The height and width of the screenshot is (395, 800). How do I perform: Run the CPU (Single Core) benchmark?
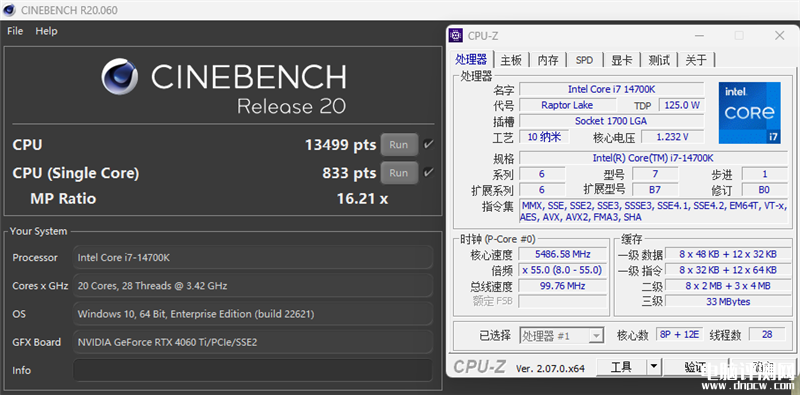click(399, 172)
